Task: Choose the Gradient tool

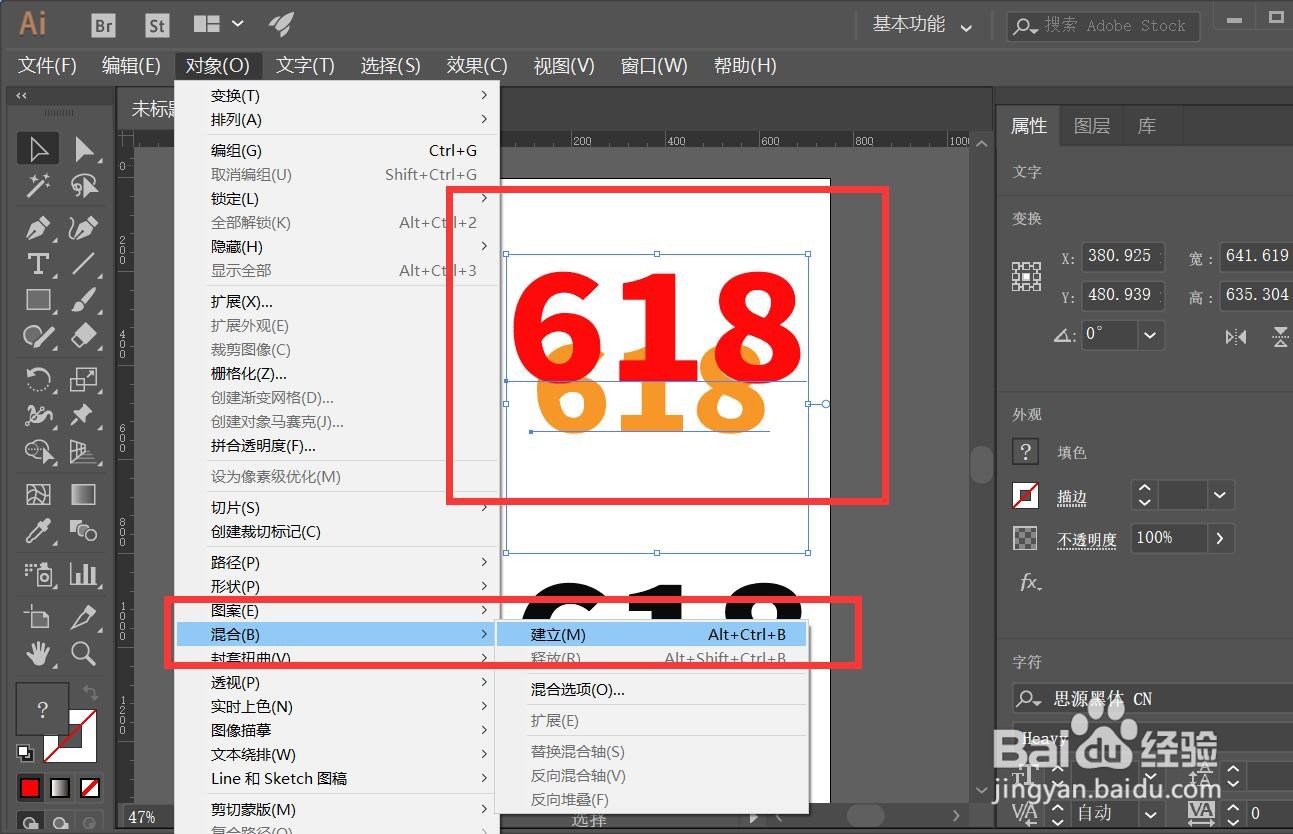Action: 83,493
